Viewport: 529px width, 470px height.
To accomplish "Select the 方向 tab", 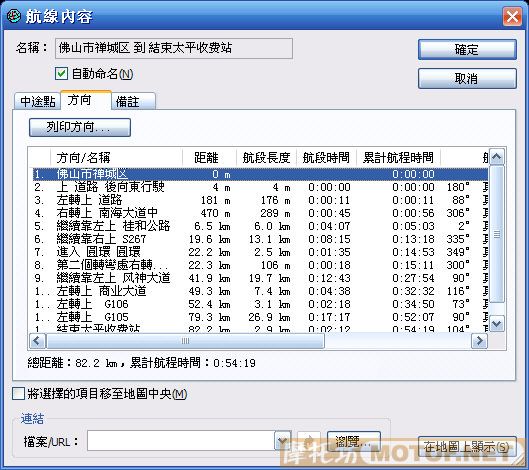I will coord(86,100).
